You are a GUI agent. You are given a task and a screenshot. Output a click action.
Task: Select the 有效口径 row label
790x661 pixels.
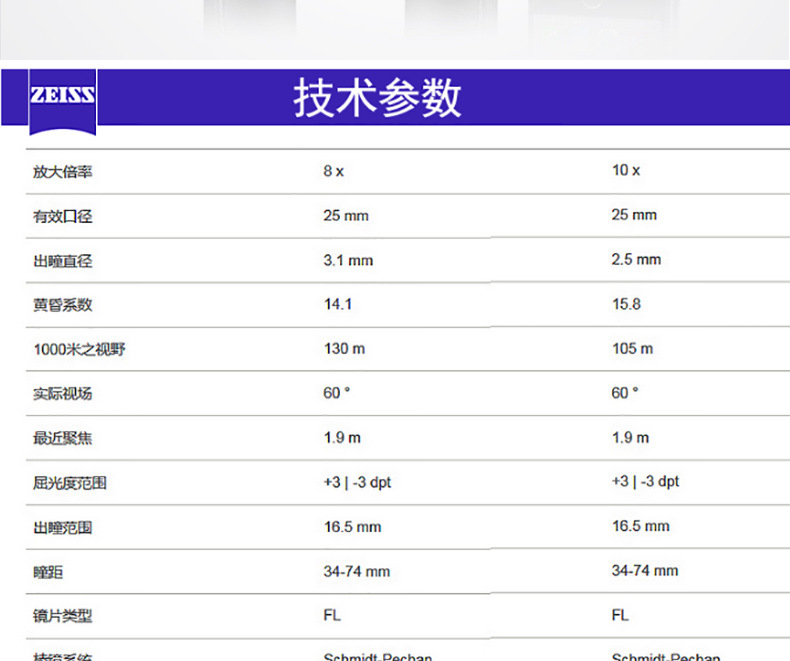pyautogui.click(x=62, y=216)
